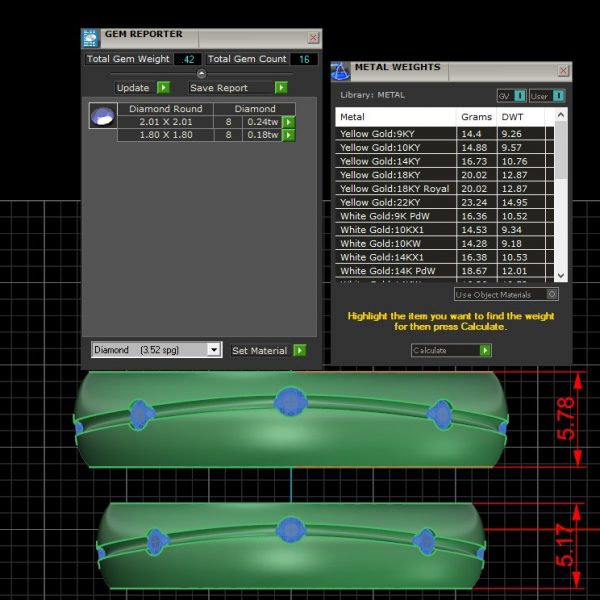Click the Total Gem Weight field

point(188,59)
